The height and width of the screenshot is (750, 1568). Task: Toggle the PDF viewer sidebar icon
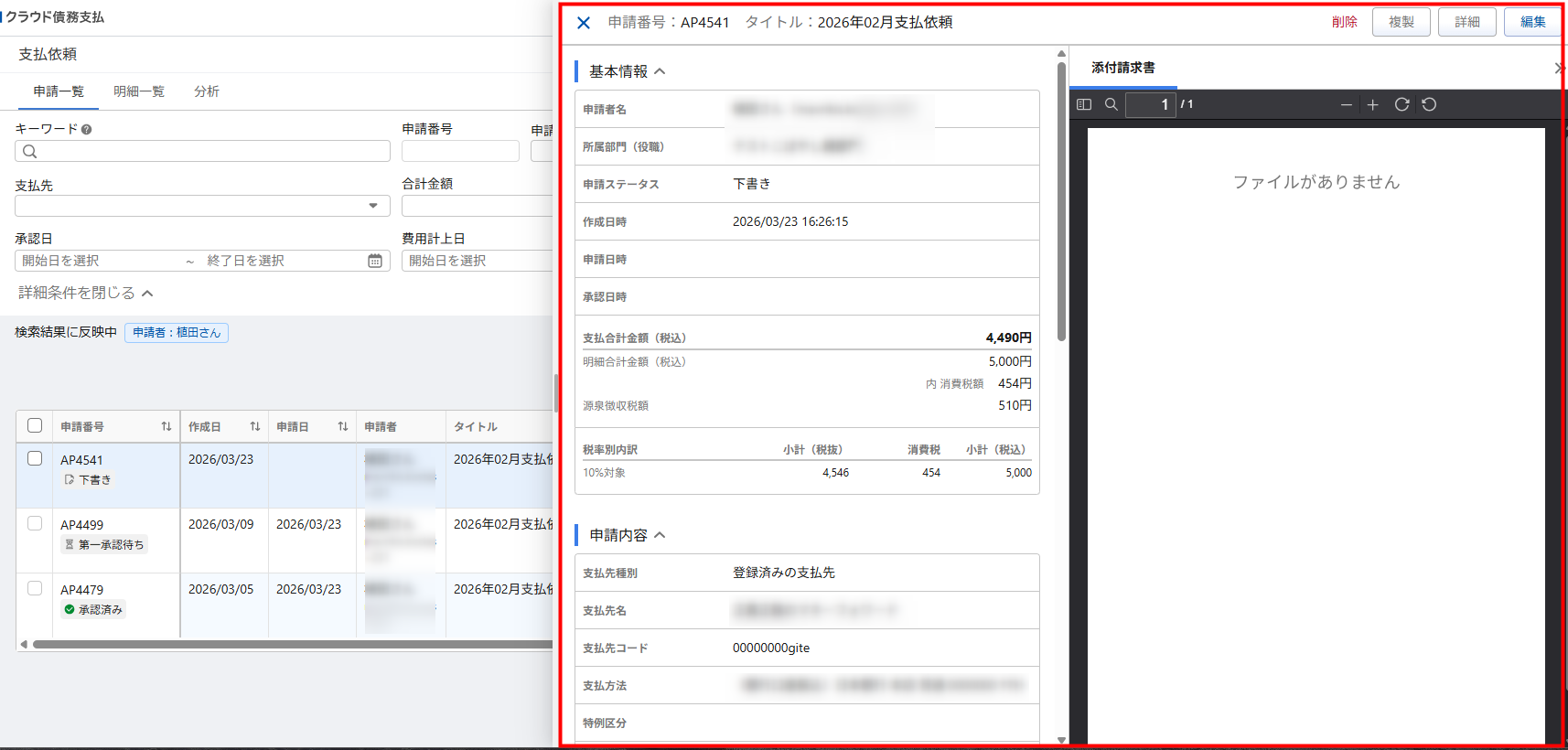1084,104
